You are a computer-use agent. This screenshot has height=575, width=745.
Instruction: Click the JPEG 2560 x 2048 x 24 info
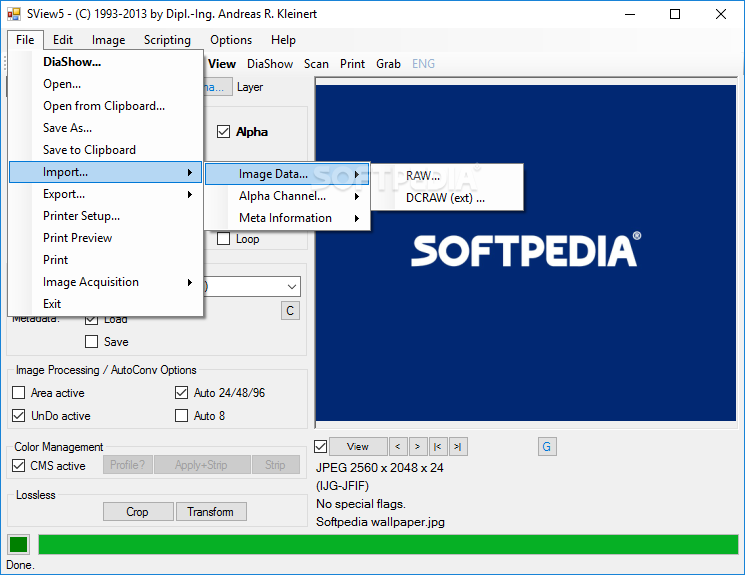pyautogui.click(x=380, y=468)
